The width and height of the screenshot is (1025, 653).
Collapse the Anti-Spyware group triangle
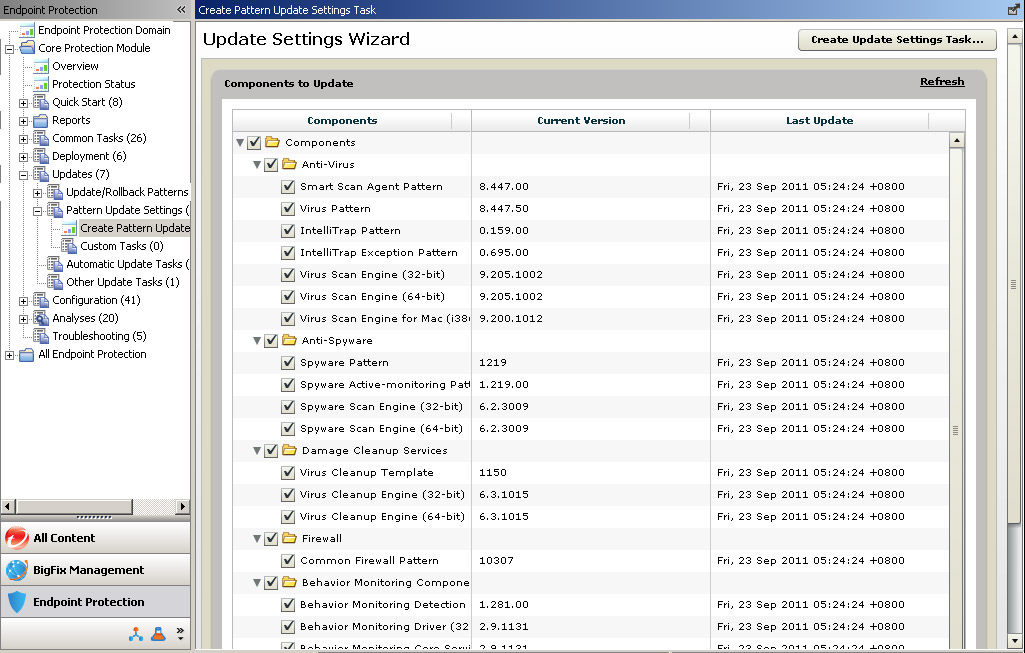pos(257,341)
